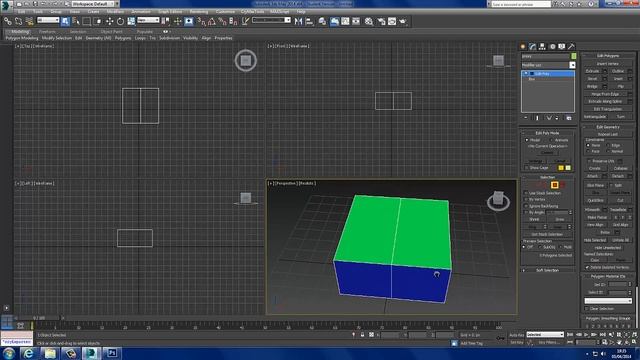
Task: Click the Mirror tool icon
Action: tap(298, 21)
